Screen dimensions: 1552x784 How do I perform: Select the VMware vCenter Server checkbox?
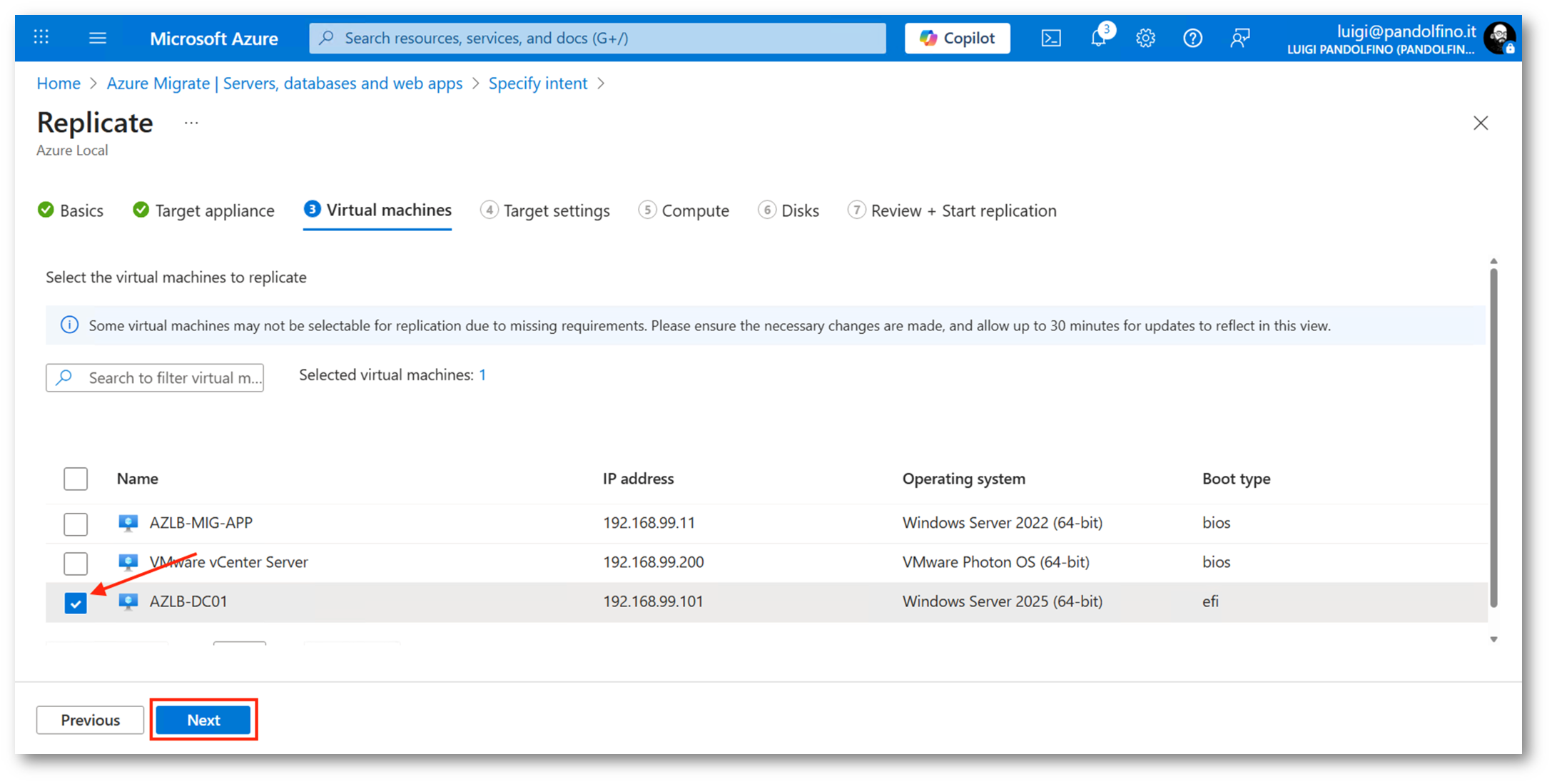click(x=76, y=564)
